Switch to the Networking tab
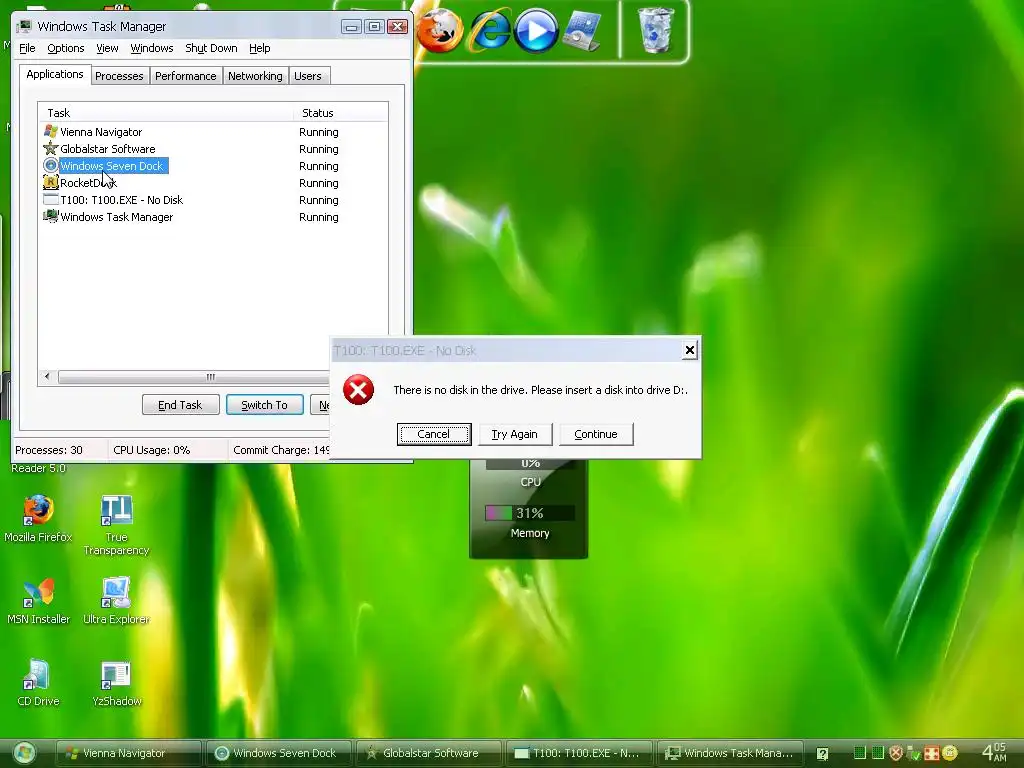1024x768 pixels. point(255,76)
